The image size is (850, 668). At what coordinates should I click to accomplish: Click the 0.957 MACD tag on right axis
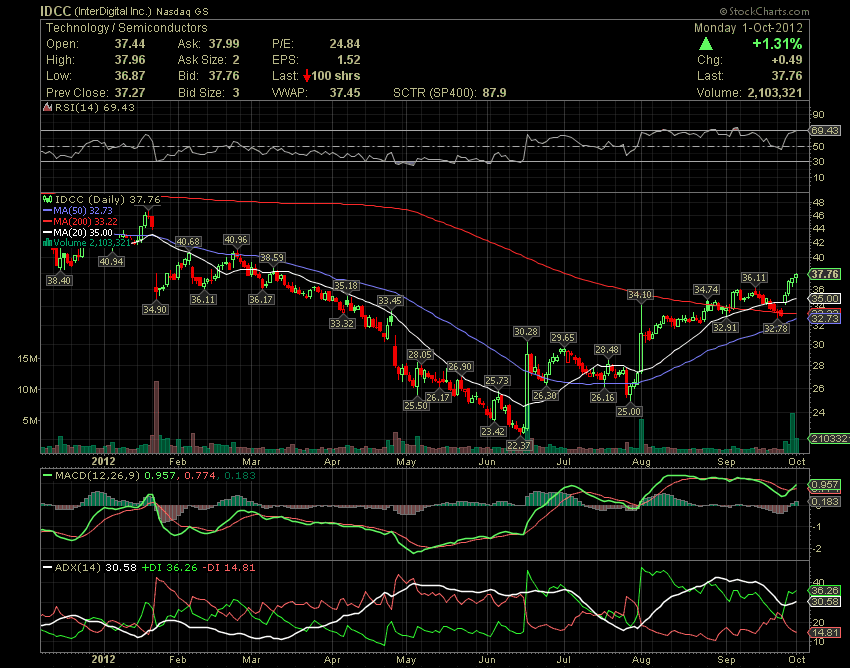click(x=825, y=485)
